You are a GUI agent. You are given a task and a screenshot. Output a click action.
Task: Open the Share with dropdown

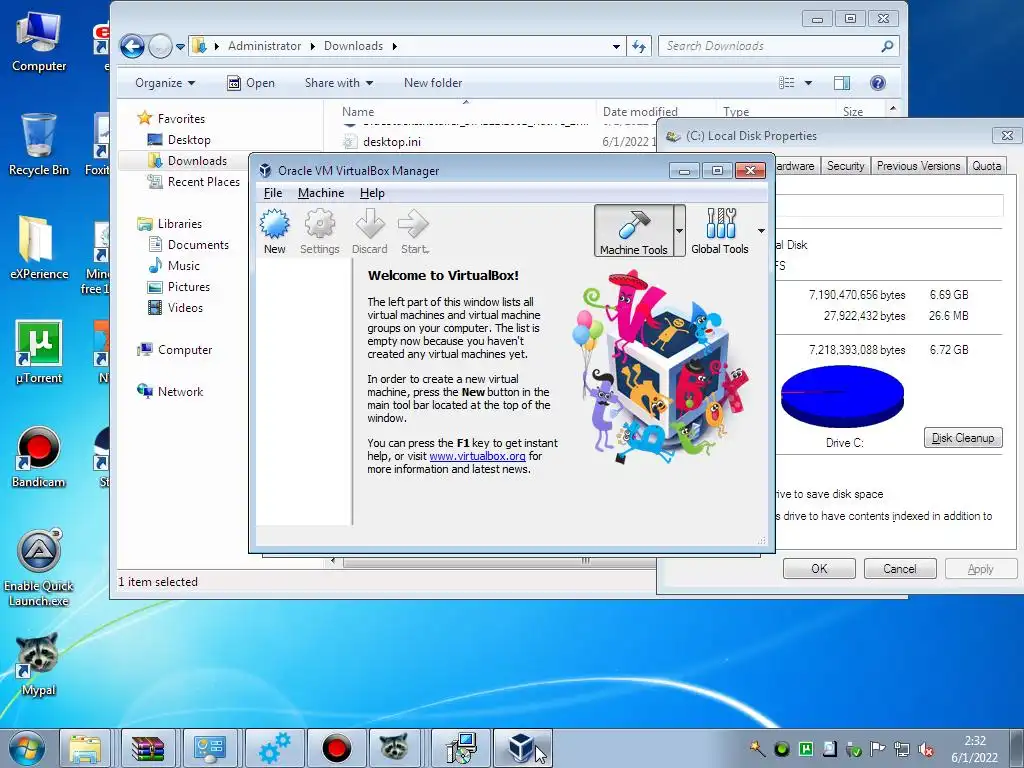click(x=338, y=83)
